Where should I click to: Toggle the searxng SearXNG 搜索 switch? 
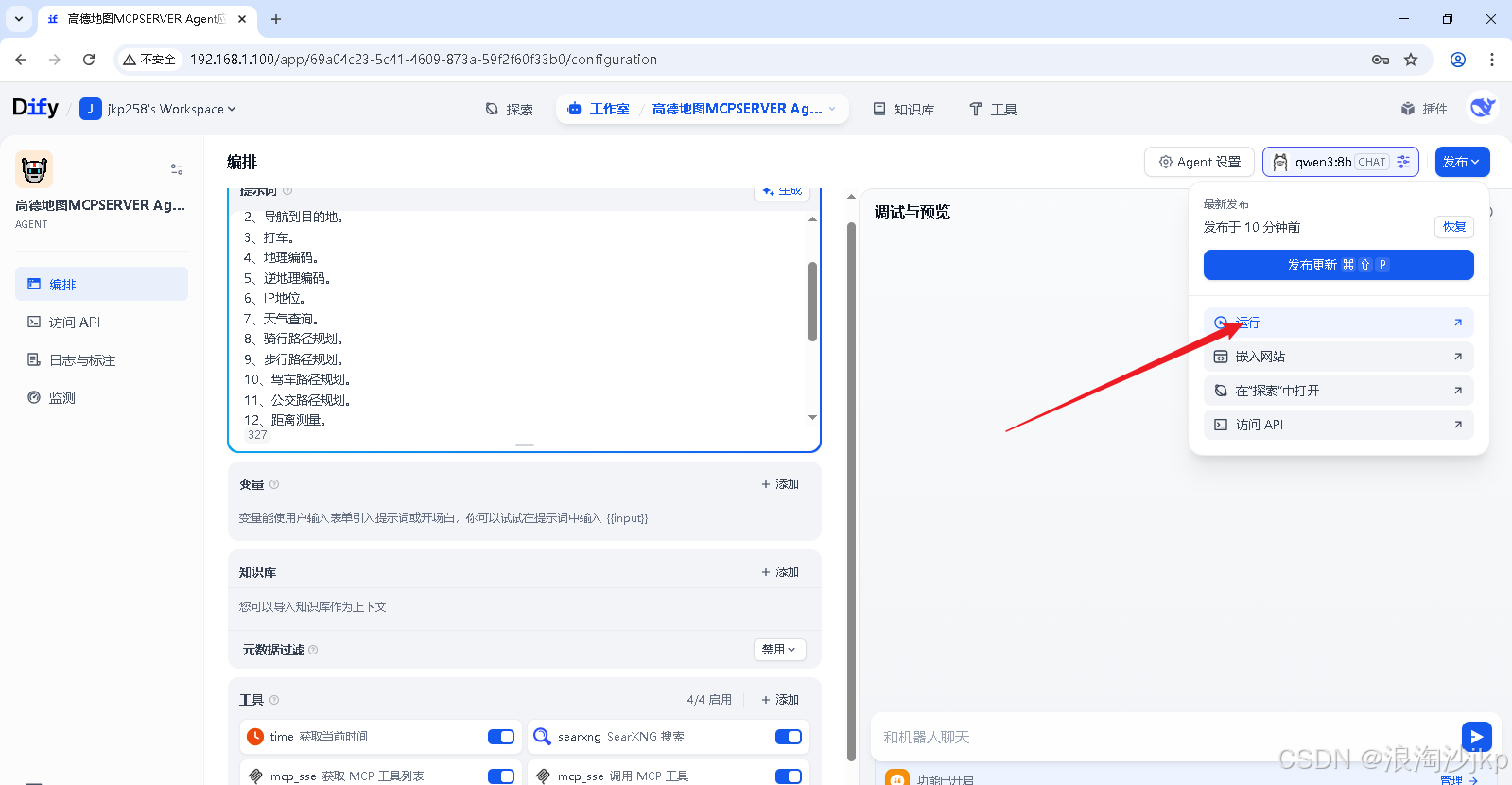pyautogui.click(x=788, y=737)
